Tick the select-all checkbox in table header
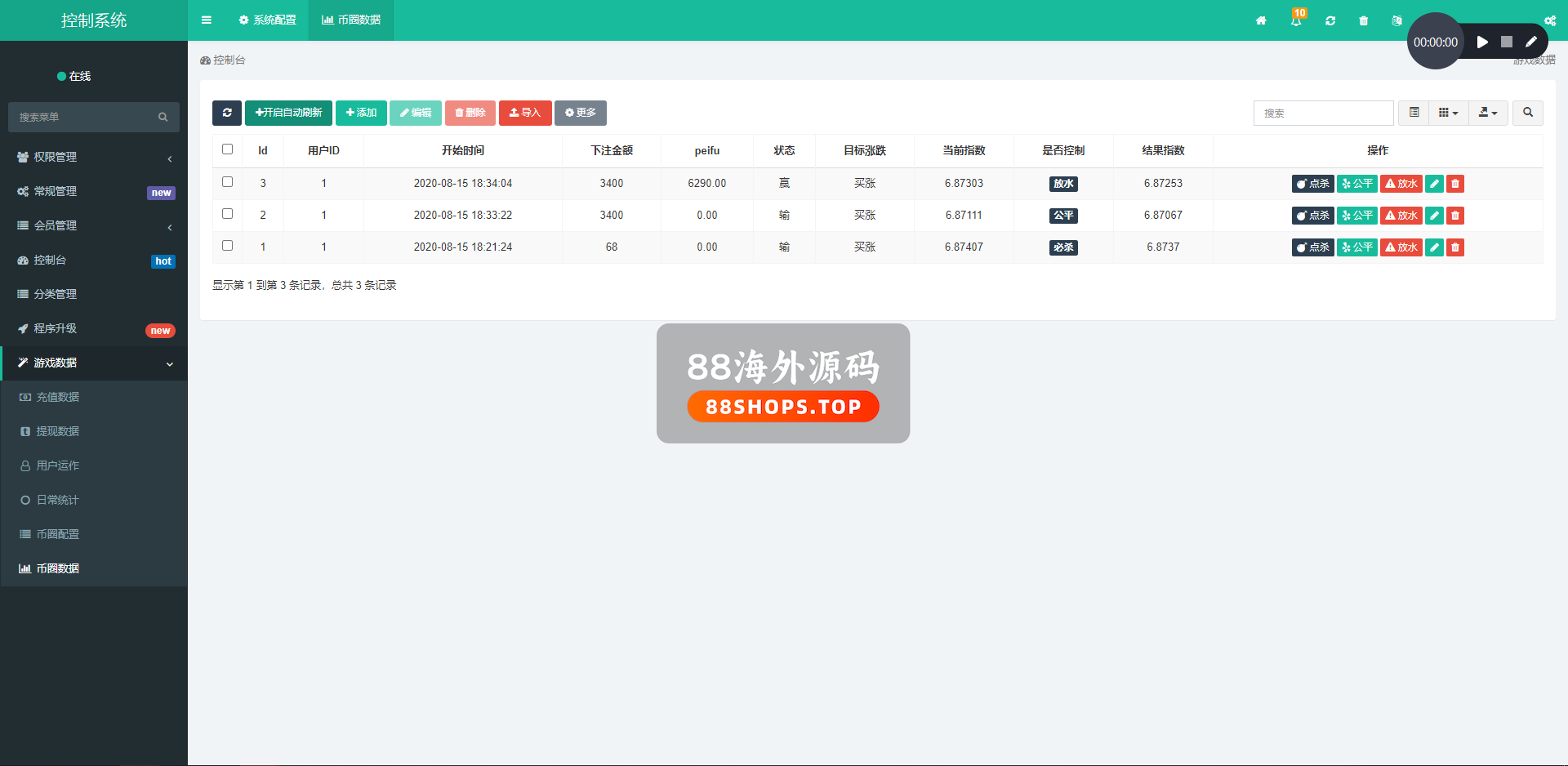The width and height of the screenshot is (1568, 766). (x=228, y=149)
